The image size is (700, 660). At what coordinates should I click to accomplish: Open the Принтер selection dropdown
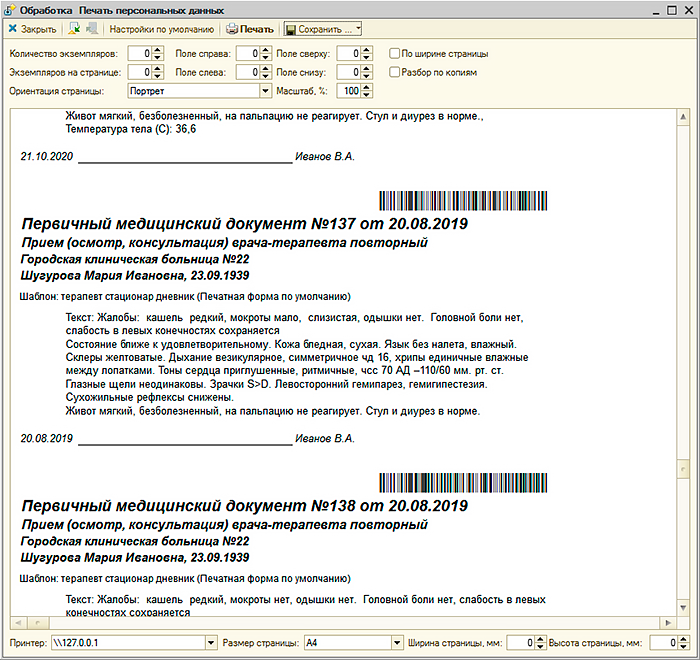click(x=211, y=642)
